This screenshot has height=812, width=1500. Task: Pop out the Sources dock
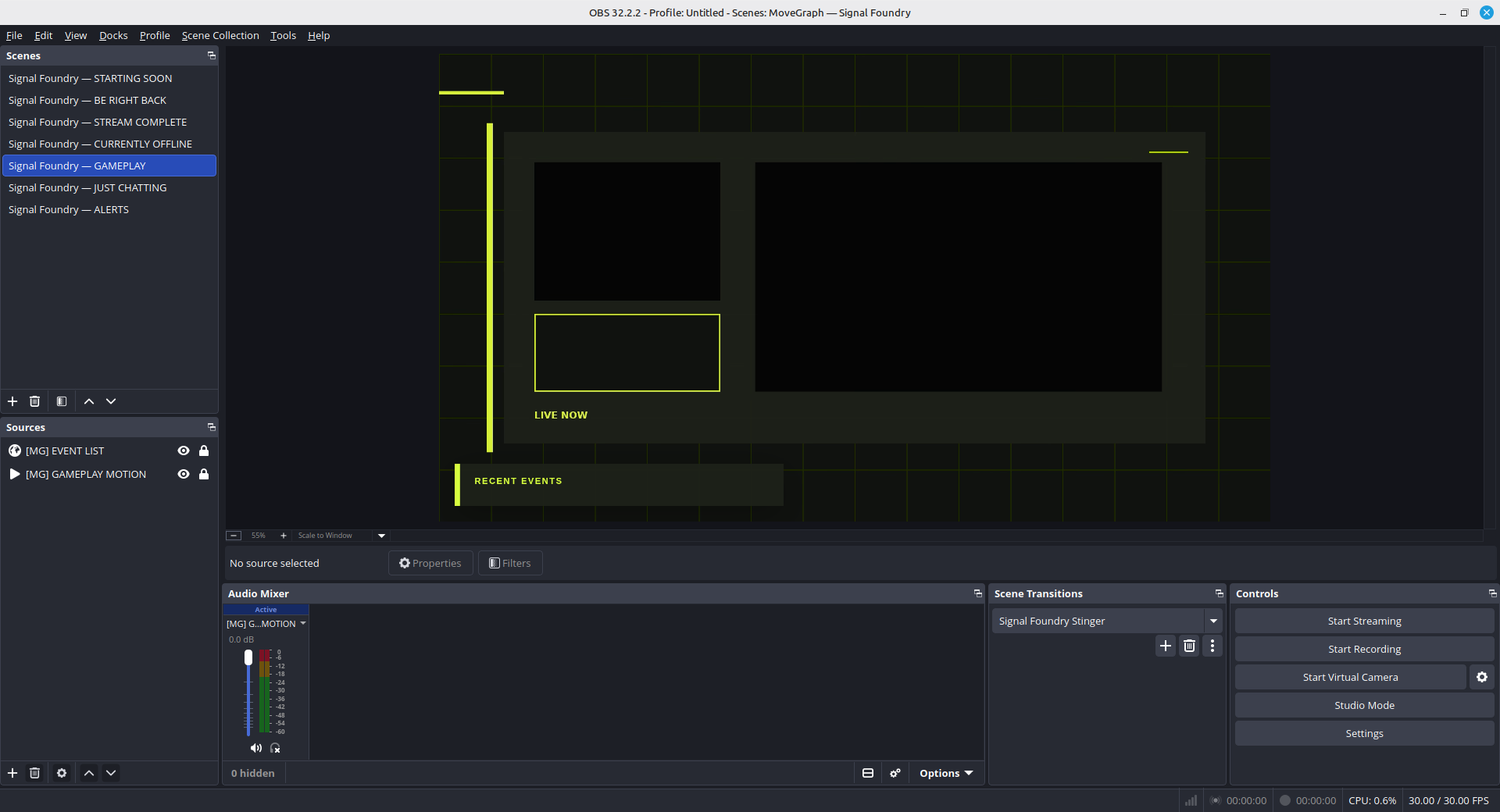[x=211, y=427]
